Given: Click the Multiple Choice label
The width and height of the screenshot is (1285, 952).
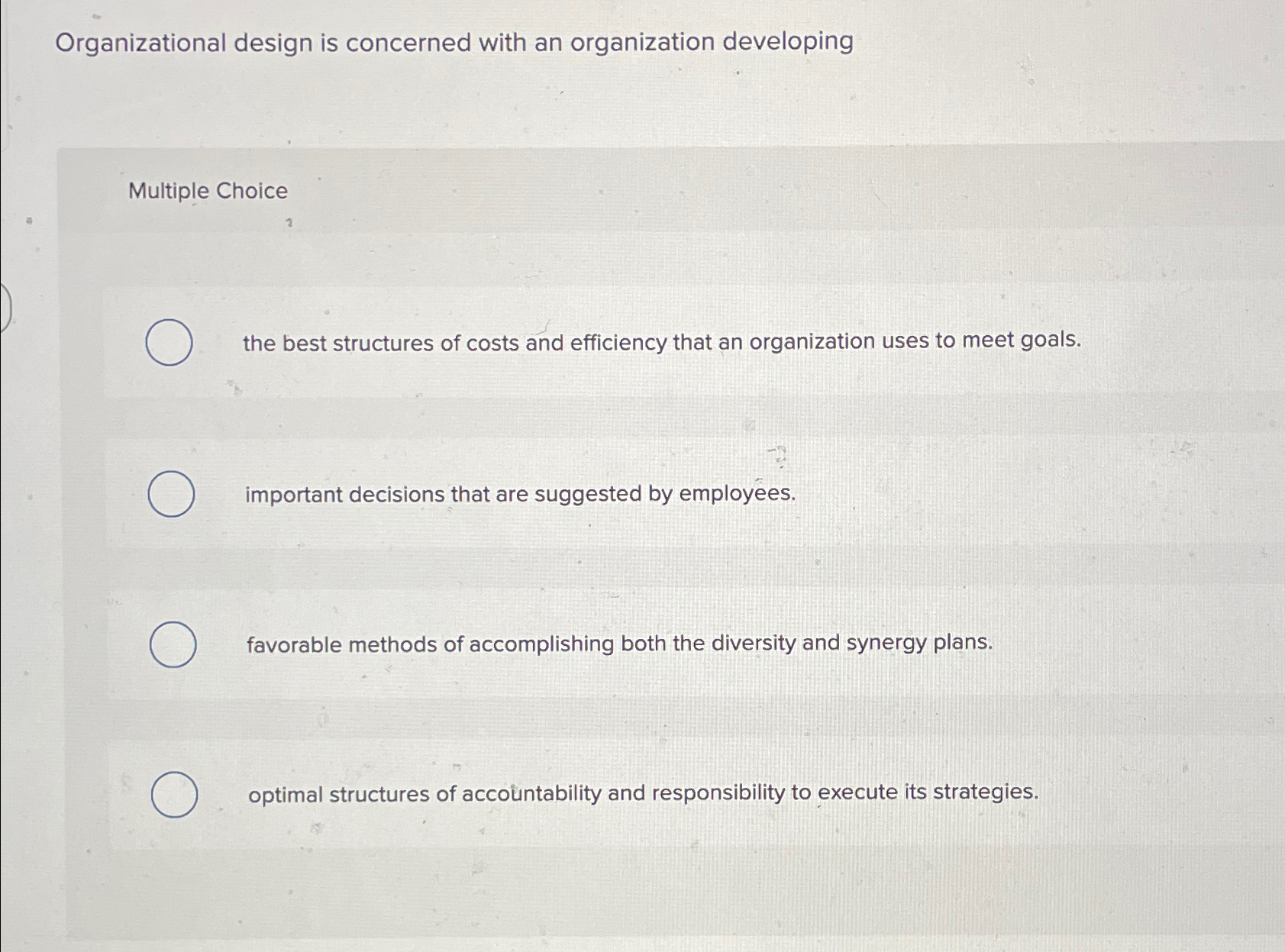Looking at the screenshot, I should (x=206, y=191).
